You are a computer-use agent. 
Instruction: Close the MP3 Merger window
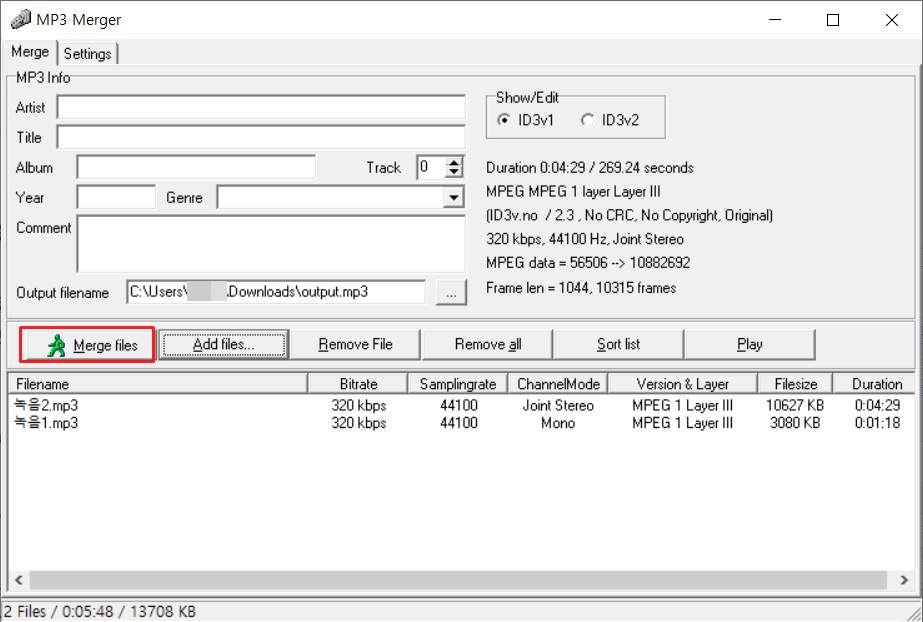point(891,19)
